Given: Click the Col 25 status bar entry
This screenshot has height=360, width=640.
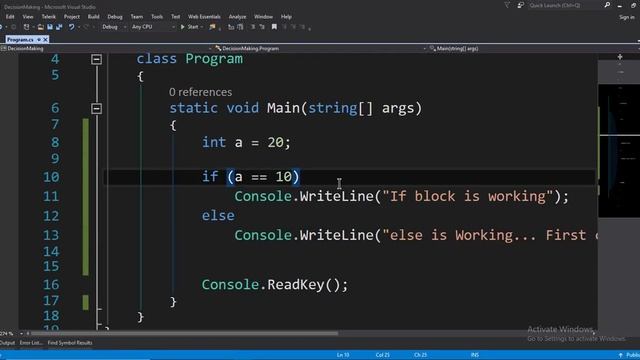Looking at the screenshot, I should [382, 355].
